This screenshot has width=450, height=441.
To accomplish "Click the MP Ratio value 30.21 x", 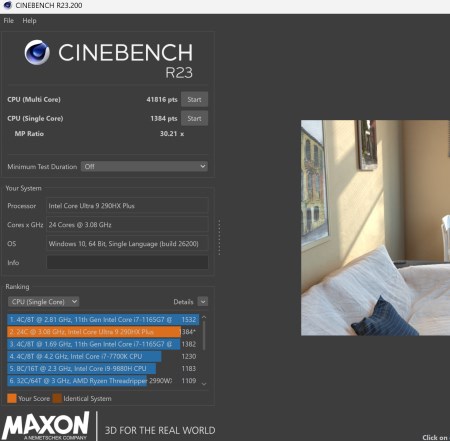I will pyautogui.click(x=172, y=134).
